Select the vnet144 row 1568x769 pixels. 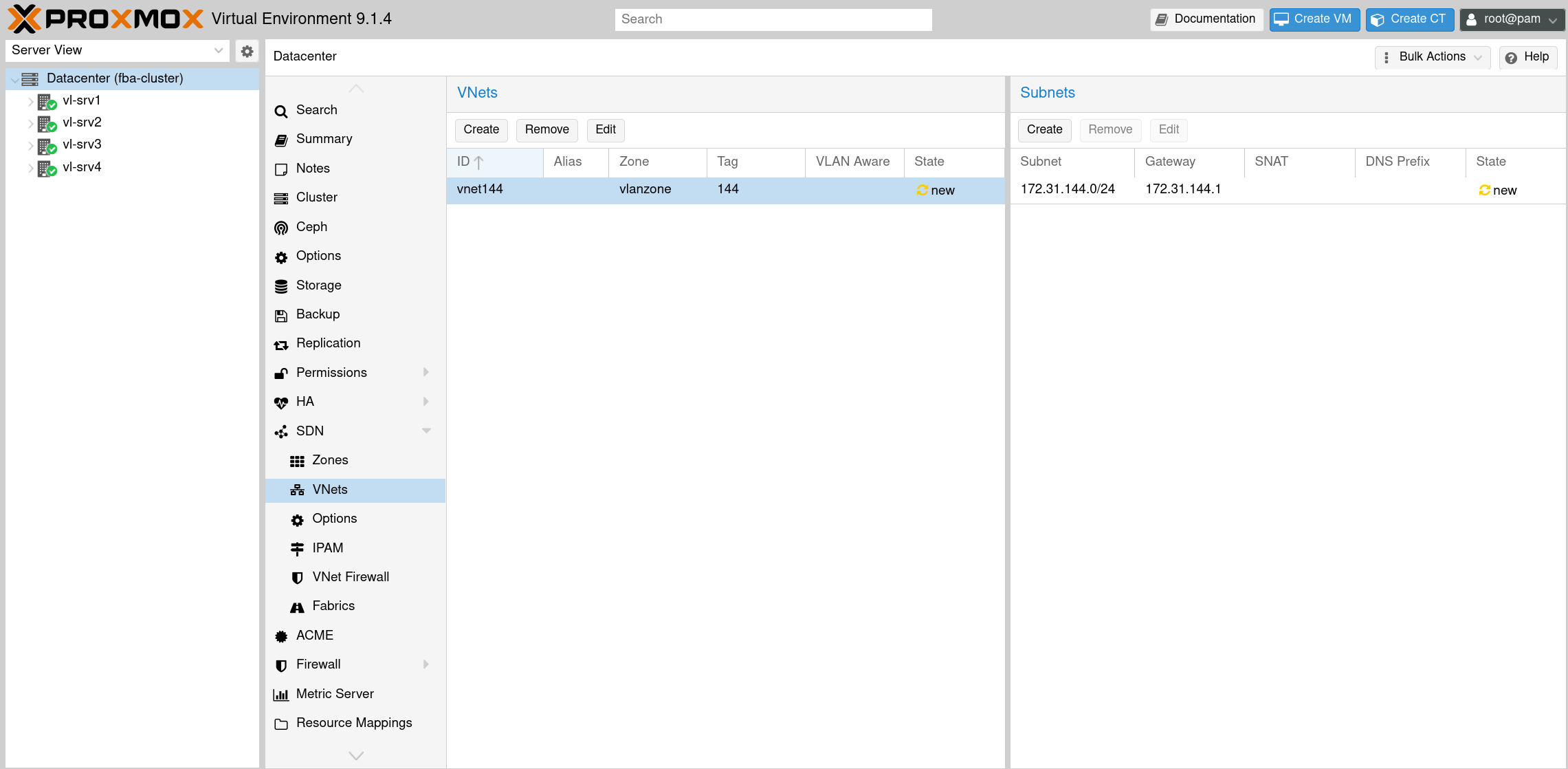tap(725, 191)
